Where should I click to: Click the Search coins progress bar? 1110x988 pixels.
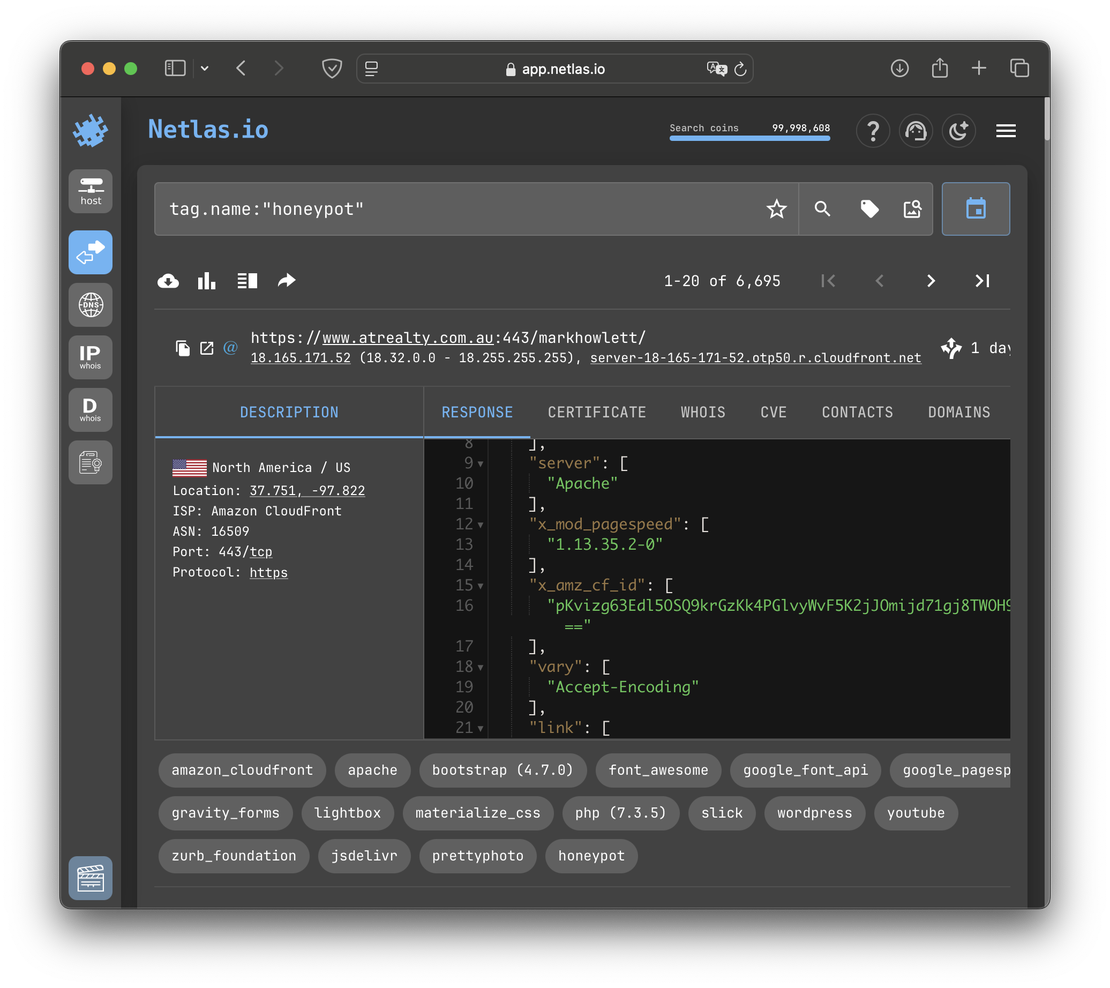[x=749, y=138]
